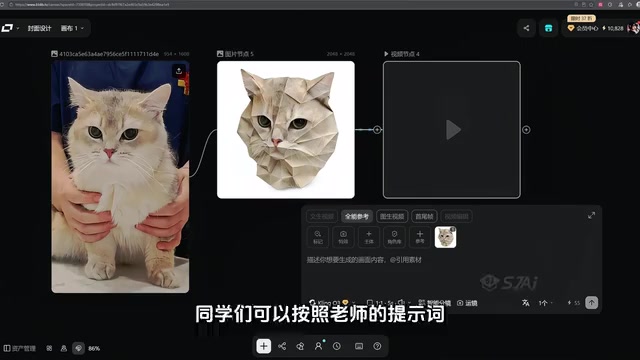Switch to the 文生视频 tab
Image resolution: width=640 pixels, height=360 pixels.
pos(322,216)
